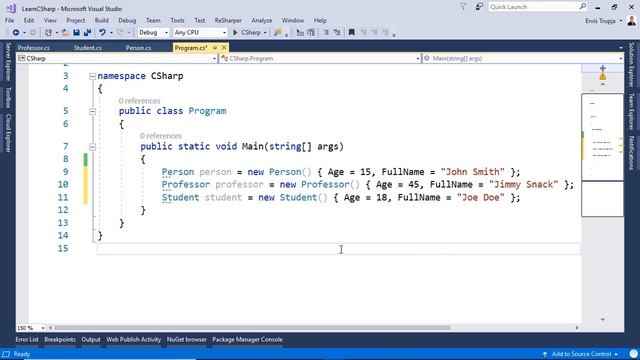
Task: Open the Ervis Trupja account dropdown
Action: [x=604, y=20]
